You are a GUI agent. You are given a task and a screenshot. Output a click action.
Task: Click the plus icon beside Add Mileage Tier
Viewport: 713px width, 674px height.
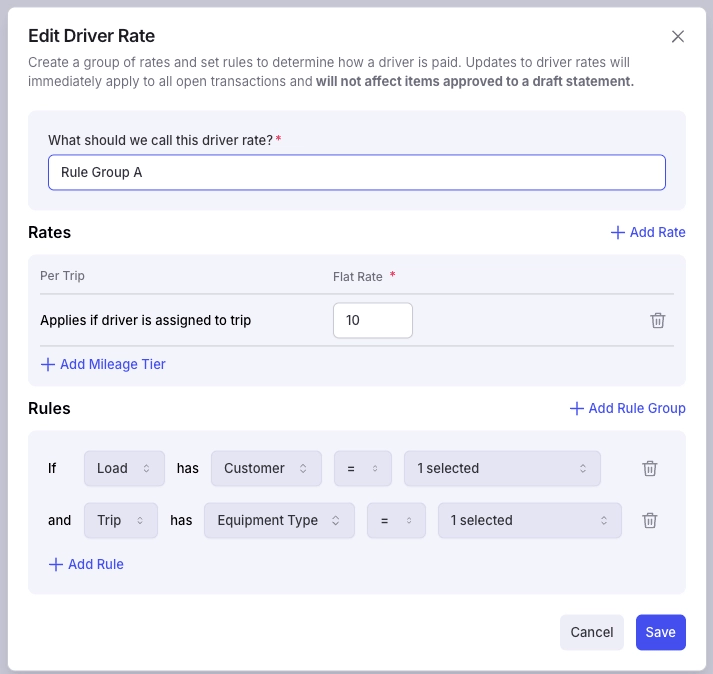[x=48, y=364]
